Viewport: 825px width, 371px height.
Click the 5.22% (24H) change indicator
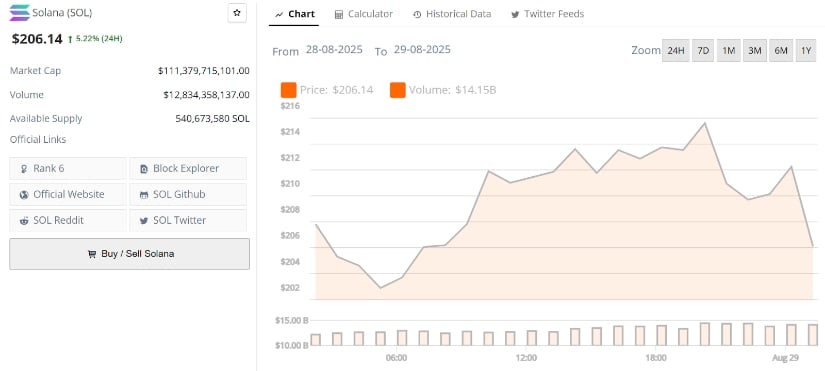click(x=95, y=38)
